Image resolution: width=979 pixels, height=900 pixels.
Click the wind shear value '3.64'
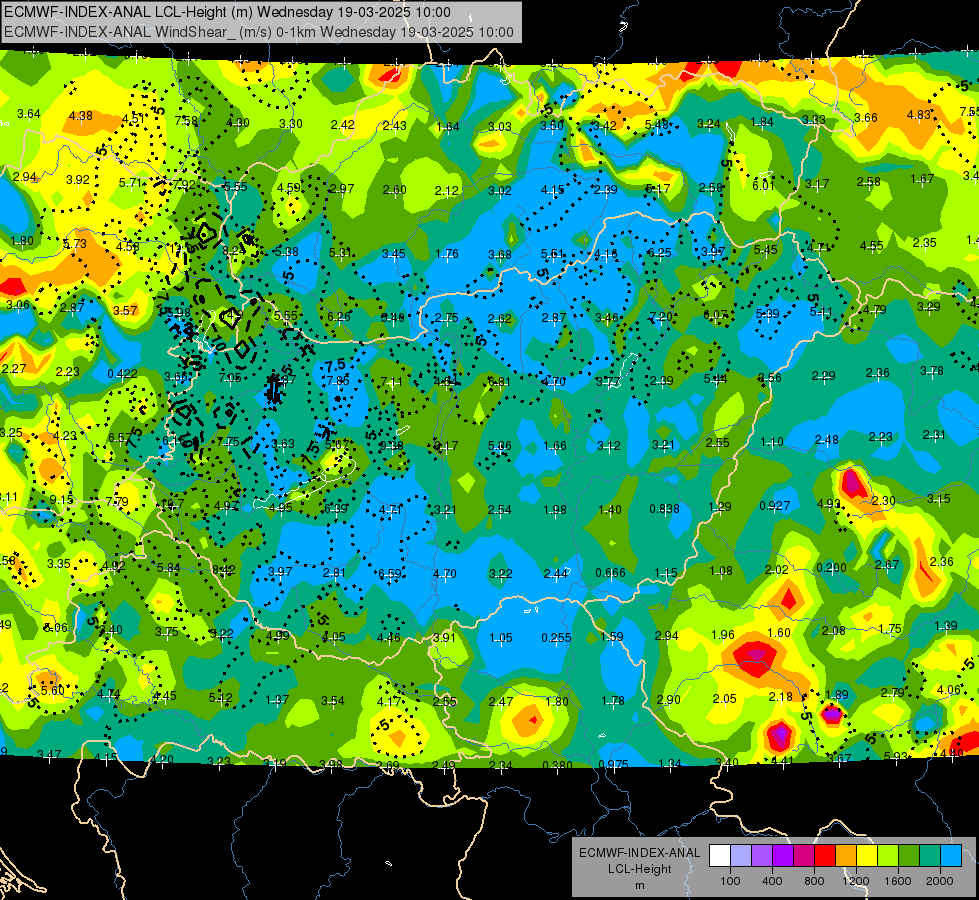coord(29,114)
